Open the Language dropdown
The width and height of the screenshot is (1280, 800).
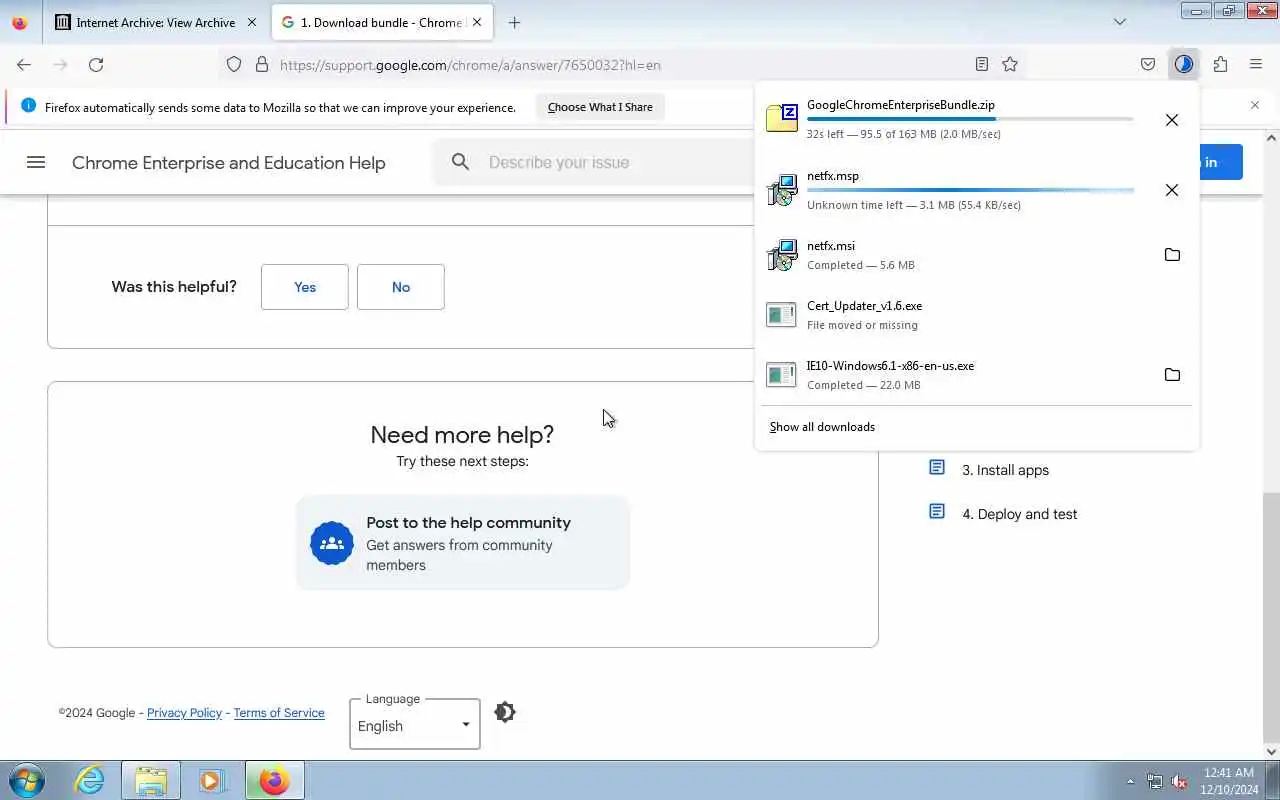[x=415, y=725]
